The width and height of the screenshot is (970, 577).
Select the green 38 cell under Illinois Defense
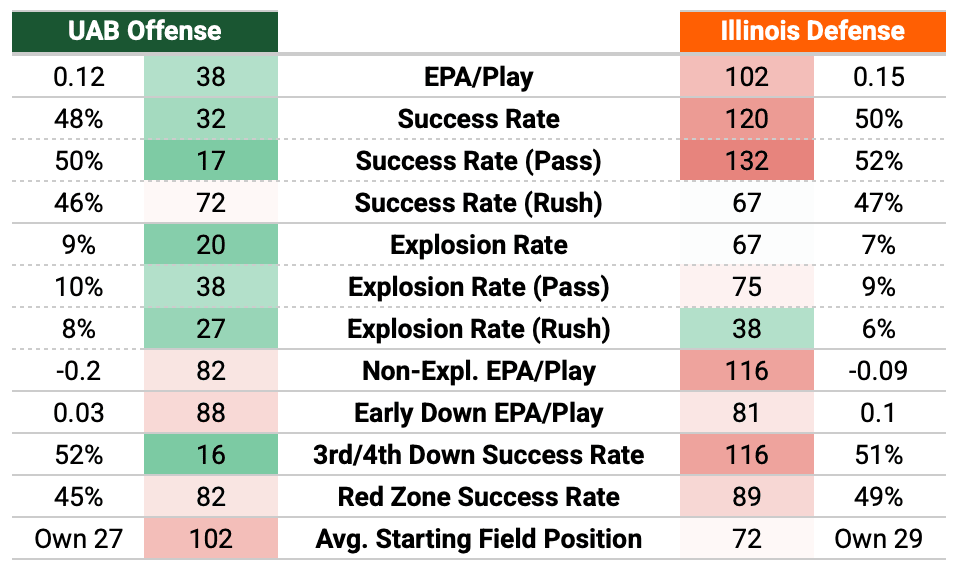click(x=747, y=329)
